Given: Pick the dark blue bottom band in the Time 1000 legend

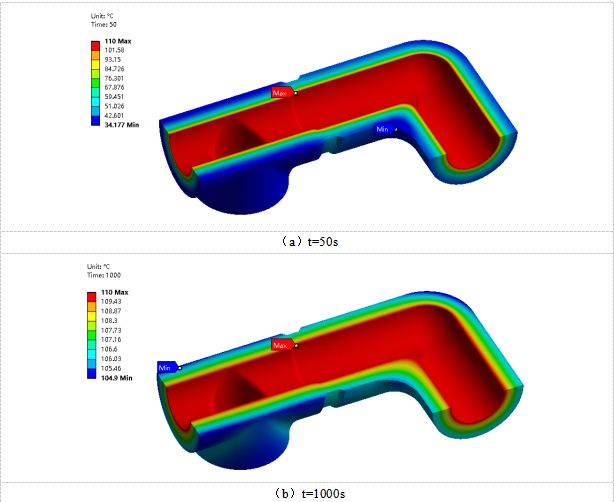Looking at the screenshot, I should coord(92,374).
